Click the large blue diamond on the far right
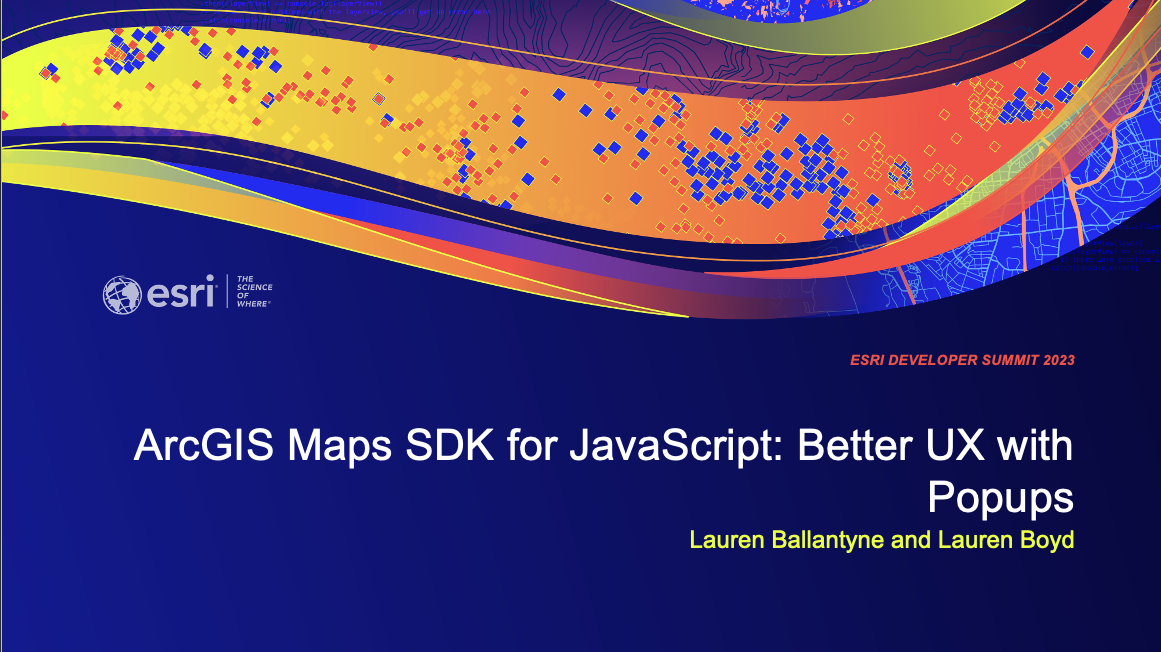The height and width of the screenshot is (652, 1161). [1085, 52]
